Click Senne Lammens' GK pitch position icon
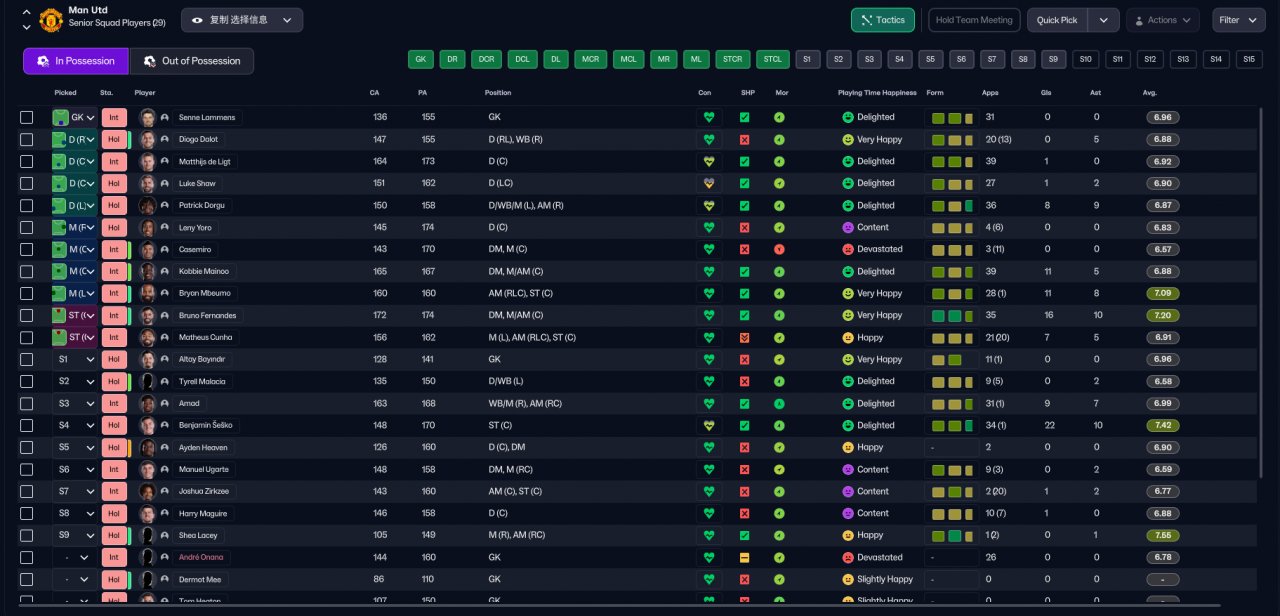Viewport: 1280px width, 616px height. tap(60, 117)
